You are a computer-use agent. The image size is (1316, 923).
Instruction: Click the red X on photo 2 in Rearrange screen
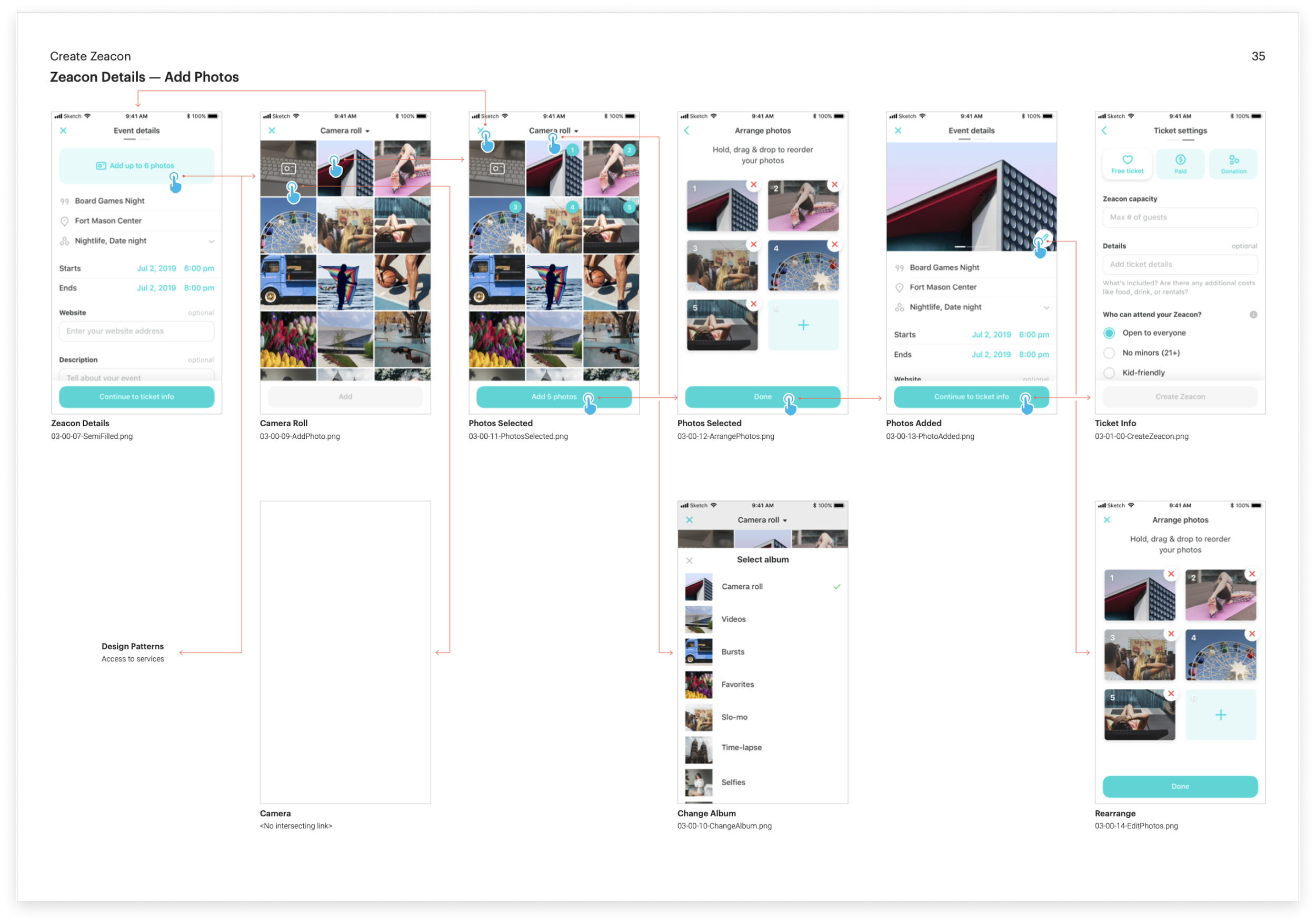1252,574
